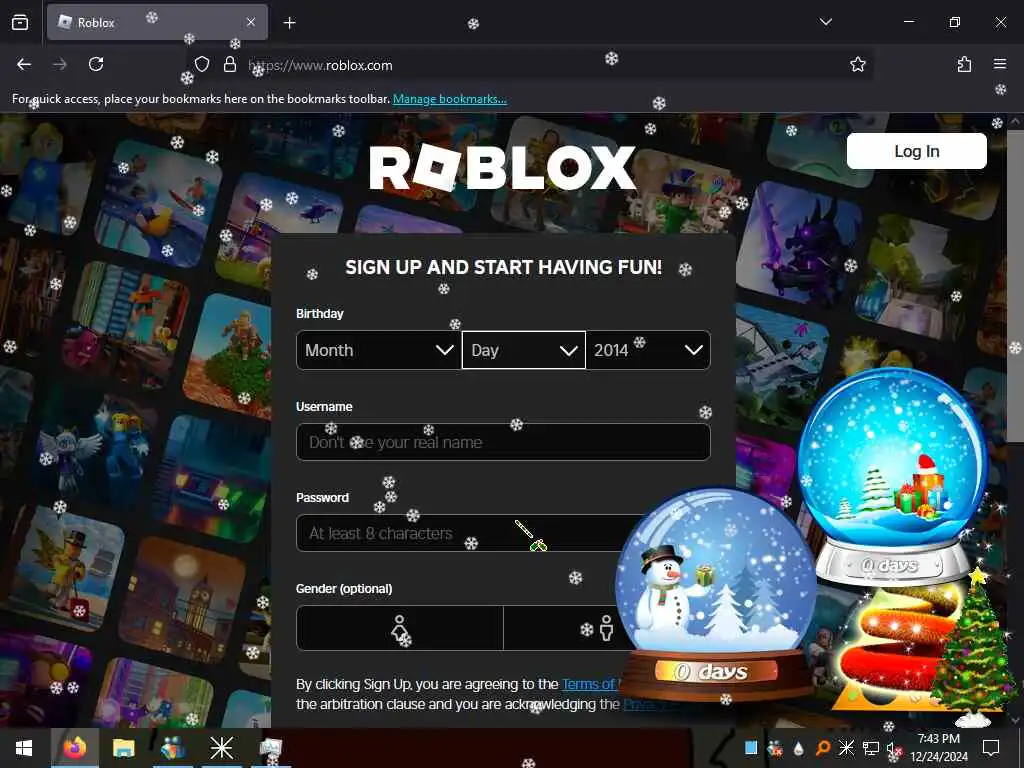Open the Terms of Use link
The width and height of the screenshot is (1024, 768).
(589, 684)
